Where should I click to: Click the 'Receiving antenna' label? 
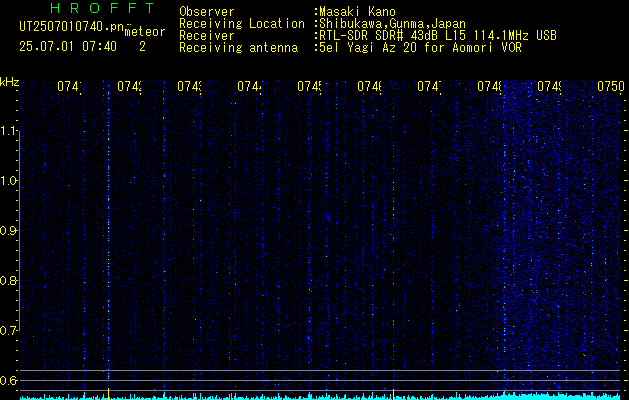238,48
